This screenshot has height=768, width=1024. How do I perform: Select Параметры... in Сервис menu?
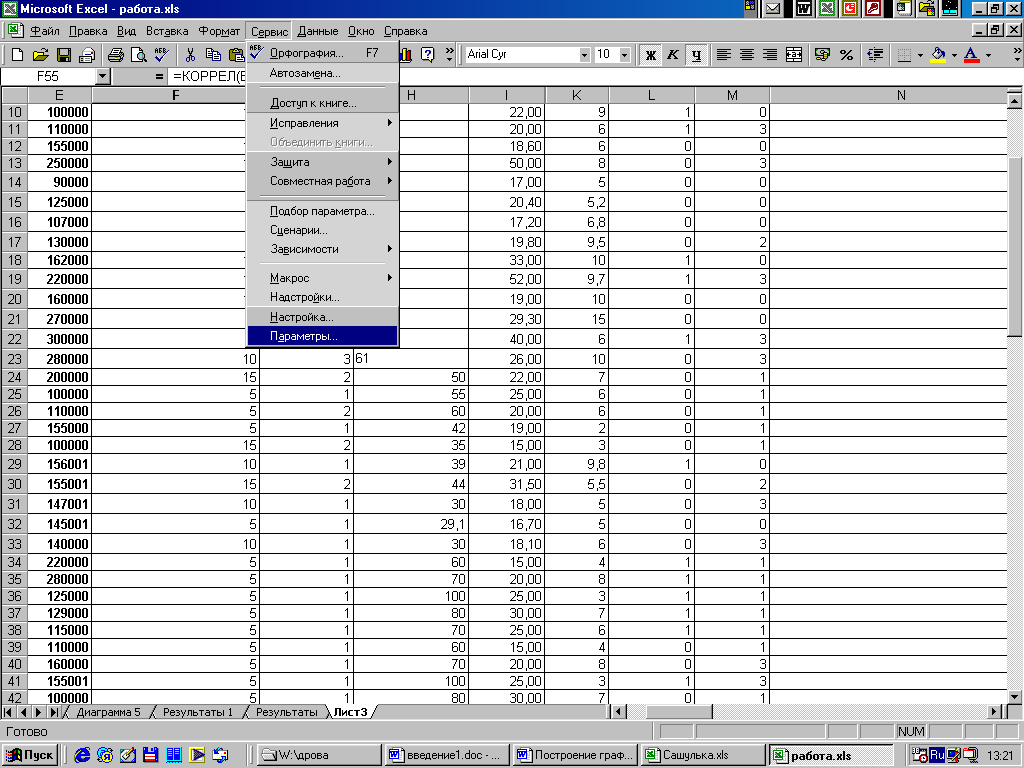[323, 336]
